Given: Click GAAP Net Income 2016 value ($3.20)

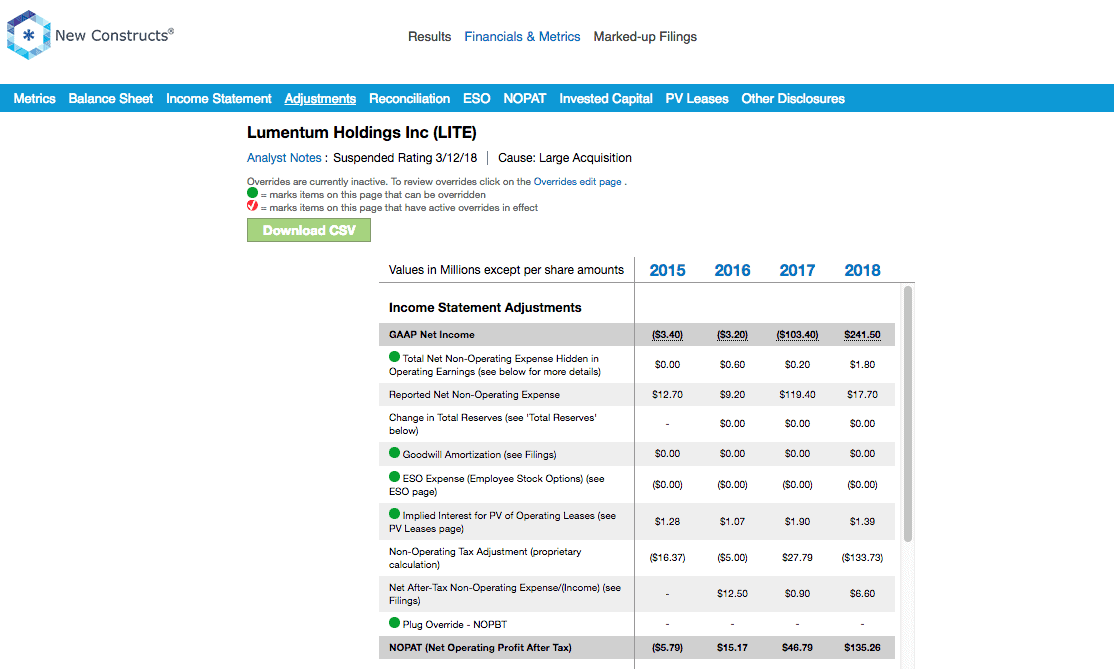Looking at the screenshot, I should (732, 334).
